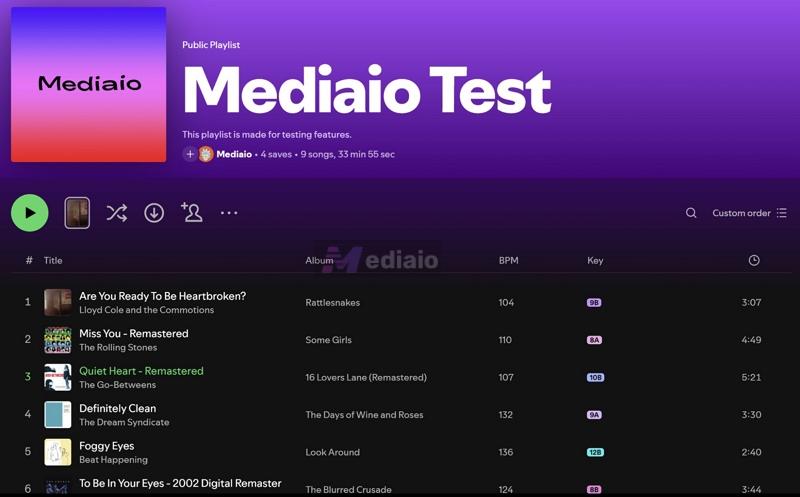Open artist The Go-Betweens
Screen dimensions: 800x497
[117, 385]
